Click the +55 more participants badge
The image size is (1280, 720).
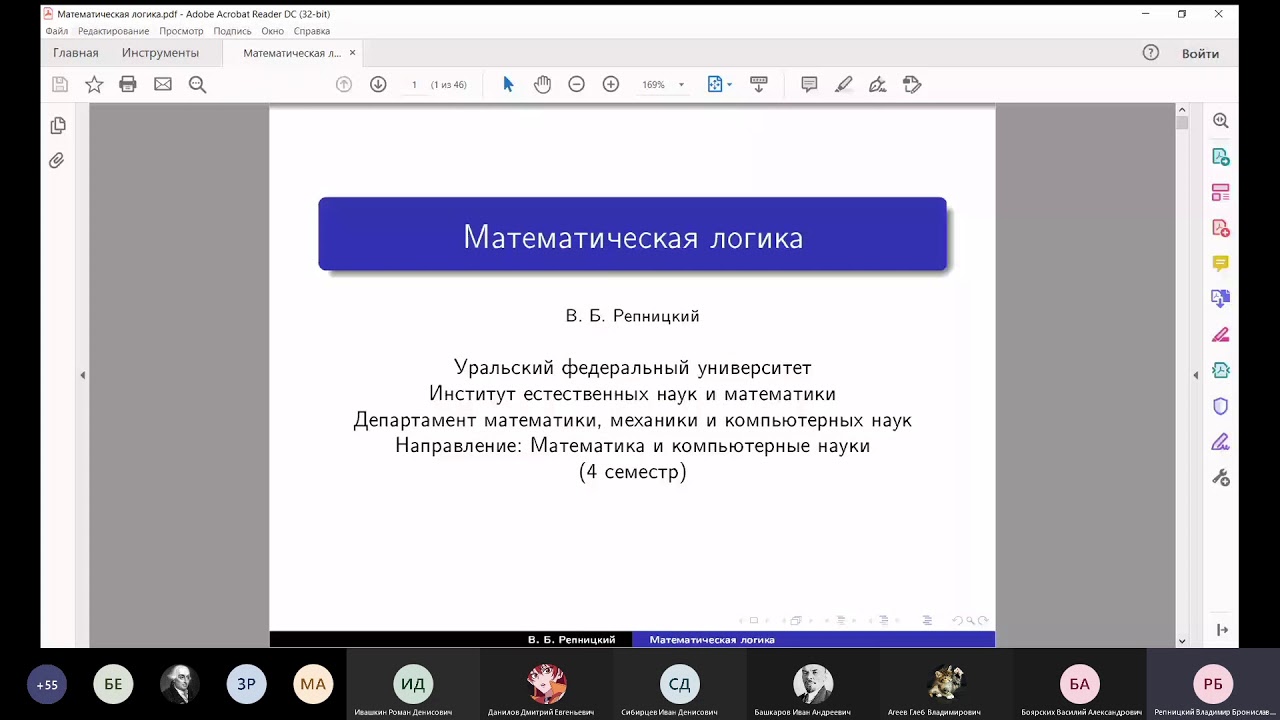(47, 685)
